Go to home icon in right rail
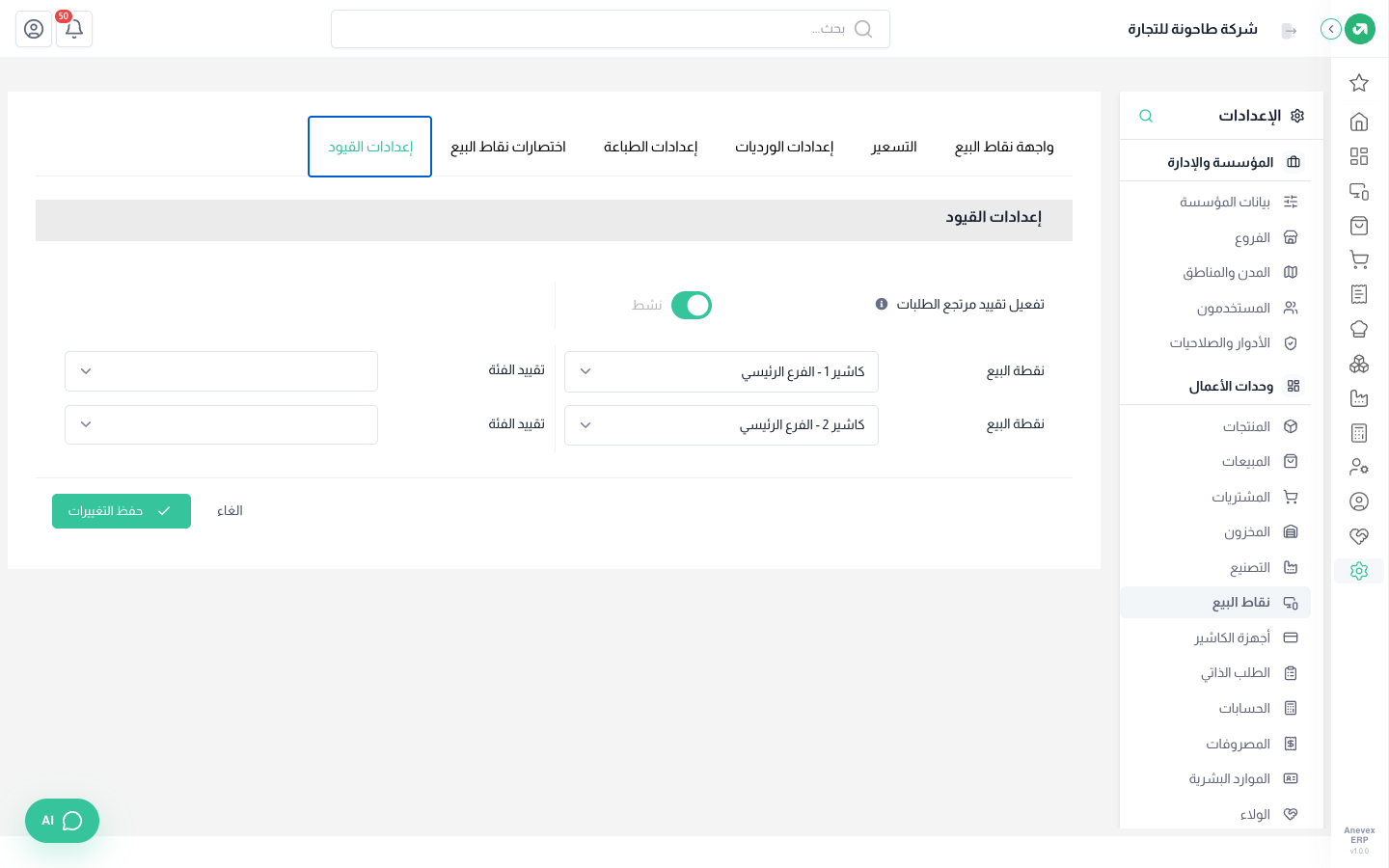 [x=1359, y=122]
